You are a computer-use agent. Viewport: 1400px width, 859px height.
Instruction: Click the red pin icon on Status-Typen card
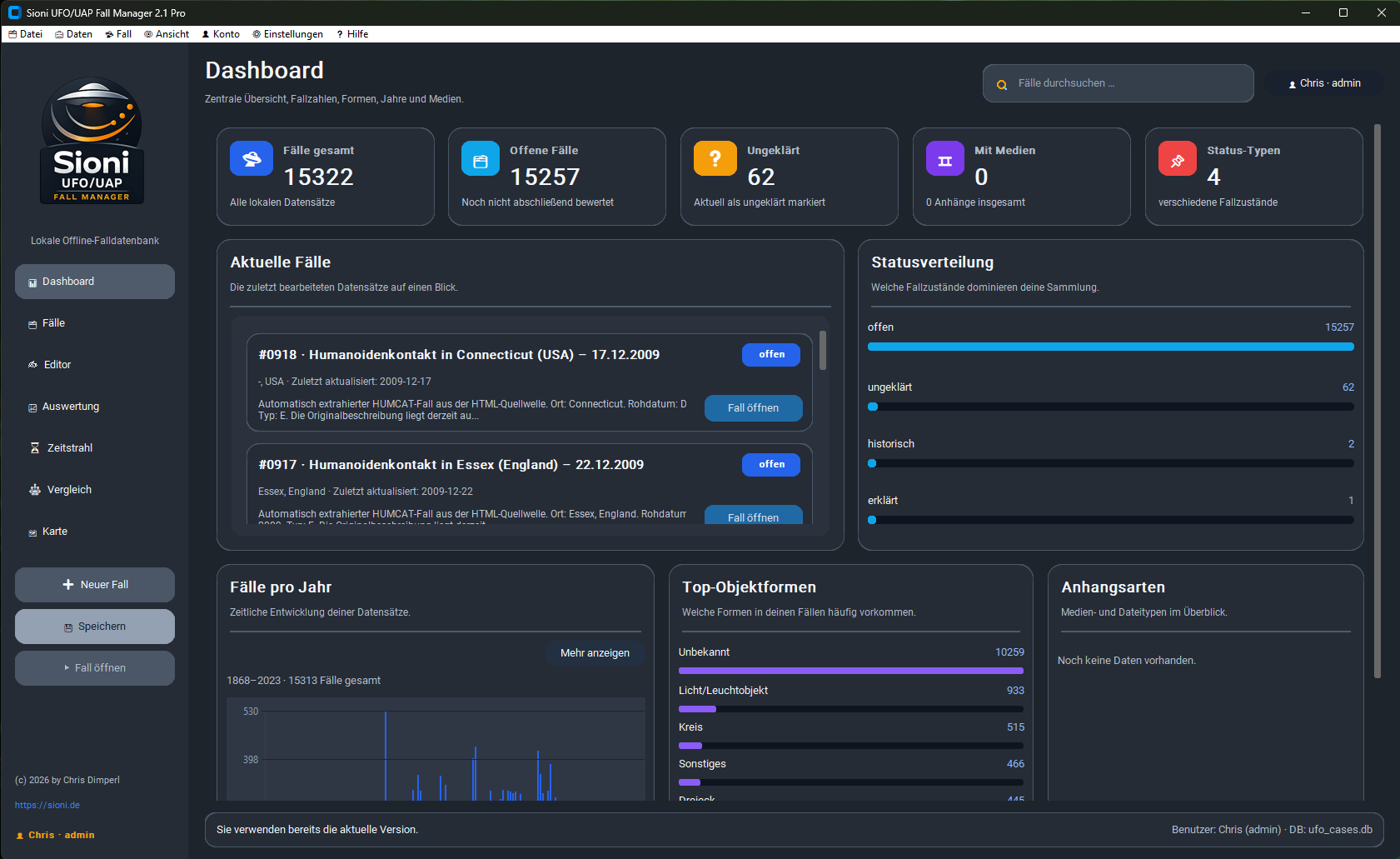point(1177,159)
